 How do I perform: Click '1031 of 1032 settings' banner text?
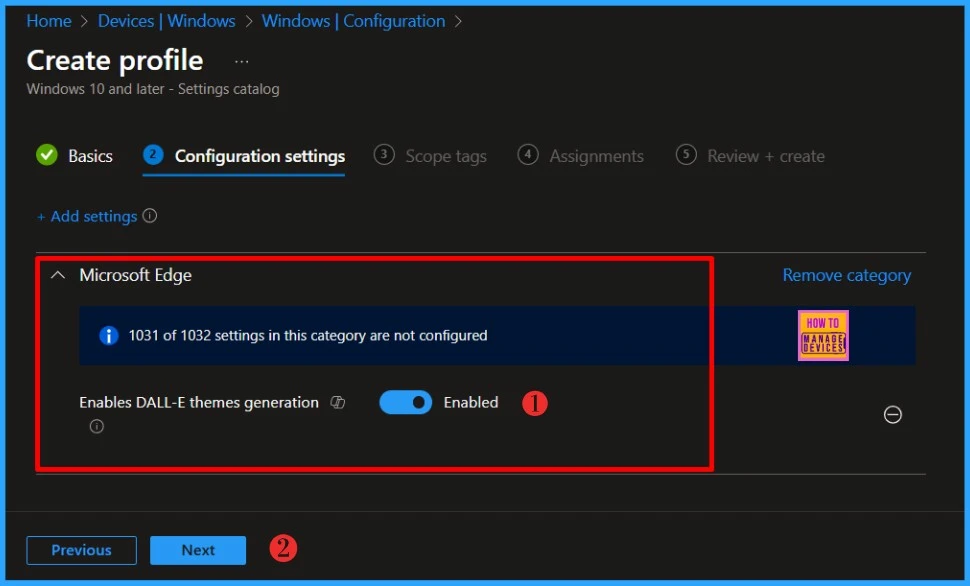308,335
